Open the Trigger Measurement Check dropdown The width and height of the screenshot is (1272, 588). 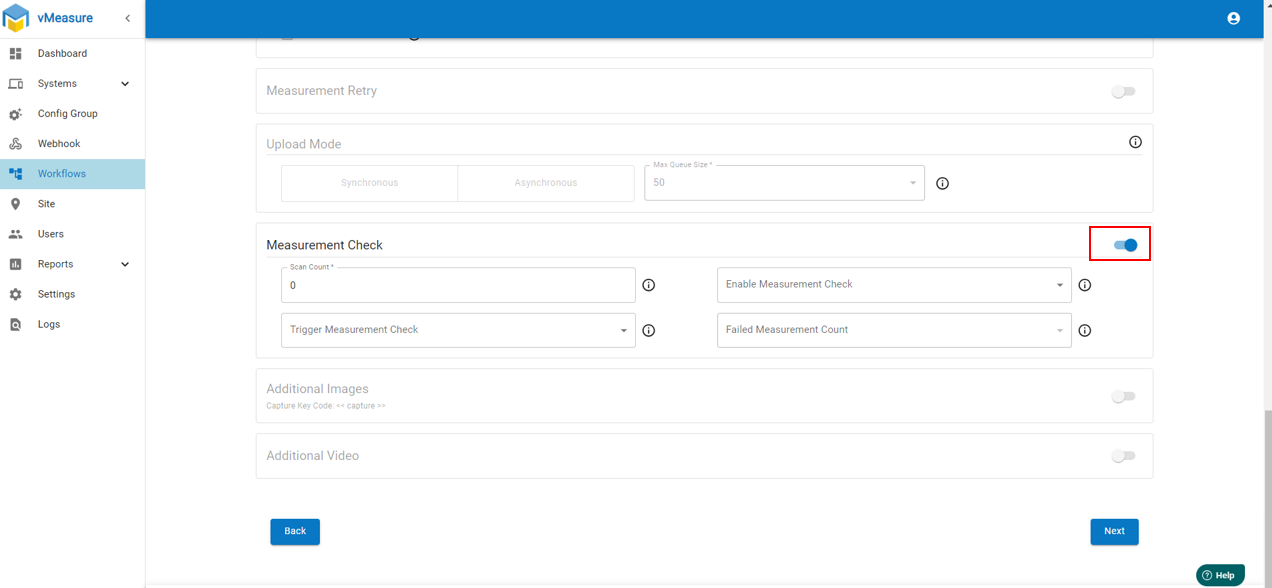point(458,330)
